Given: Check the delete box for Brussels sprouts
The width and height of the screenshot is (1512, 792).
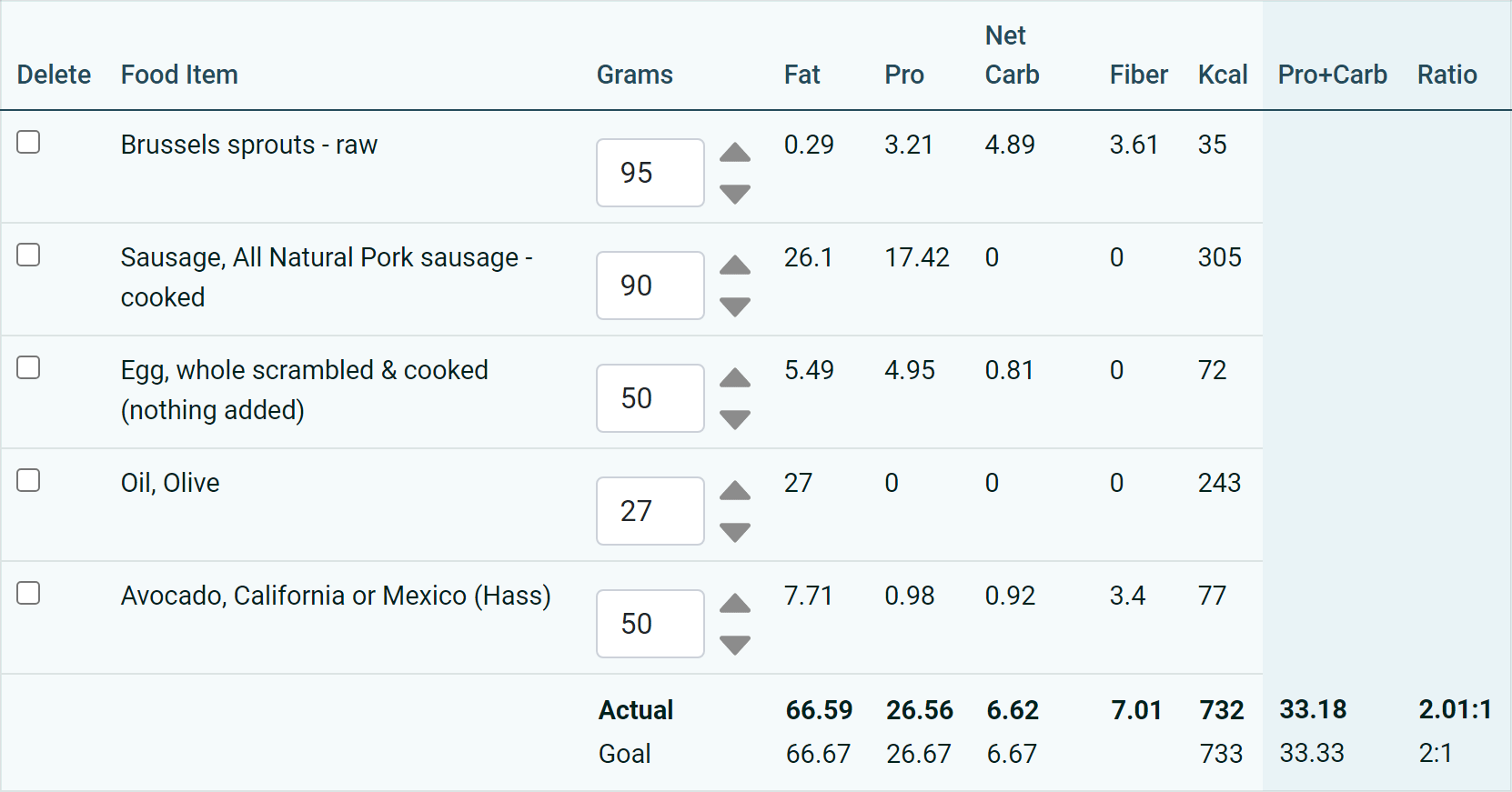Looking at the screenshot, I should [x=28, y=142].
